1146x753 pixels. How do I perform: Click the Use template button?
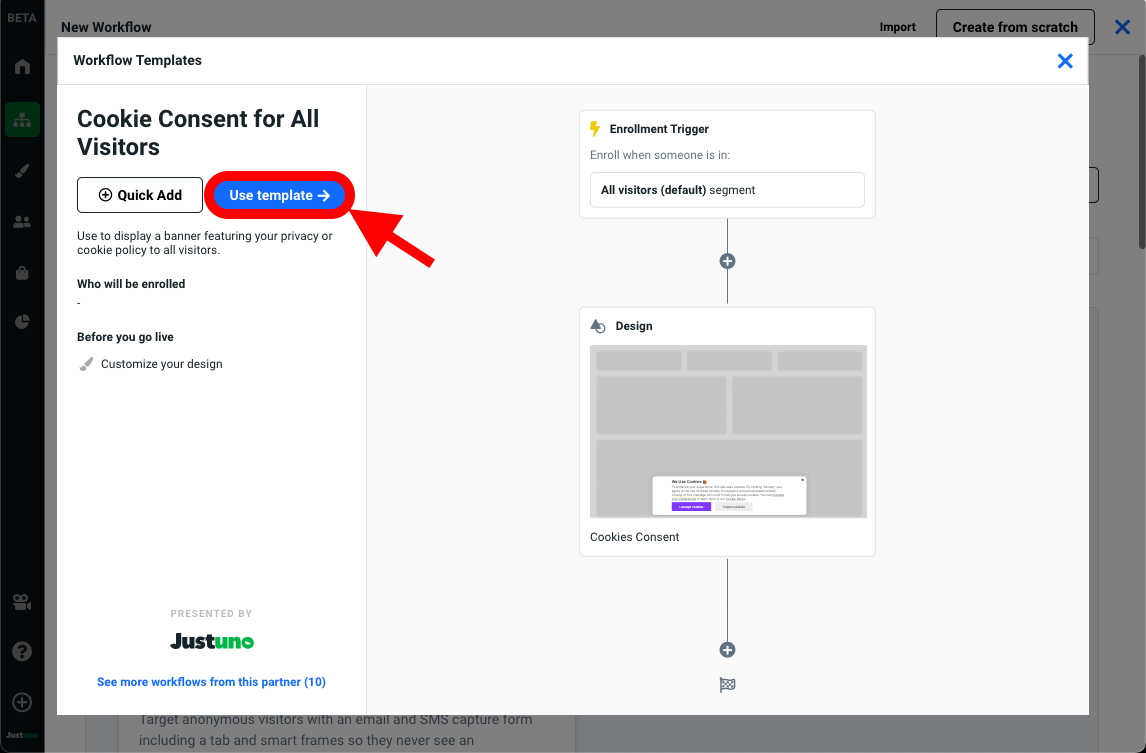[x=279, y=196]
